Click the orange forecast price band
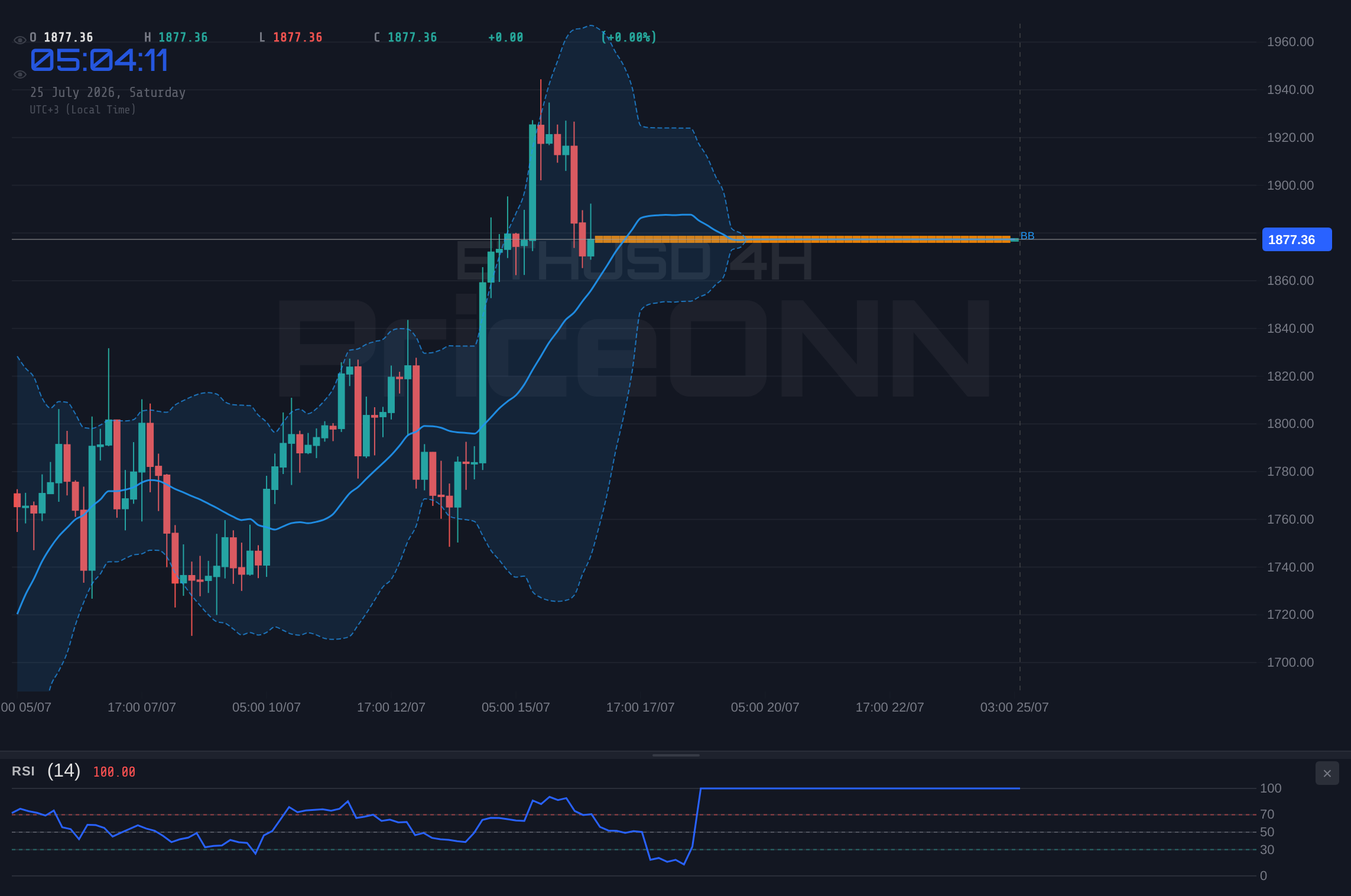 pos(803,239)
